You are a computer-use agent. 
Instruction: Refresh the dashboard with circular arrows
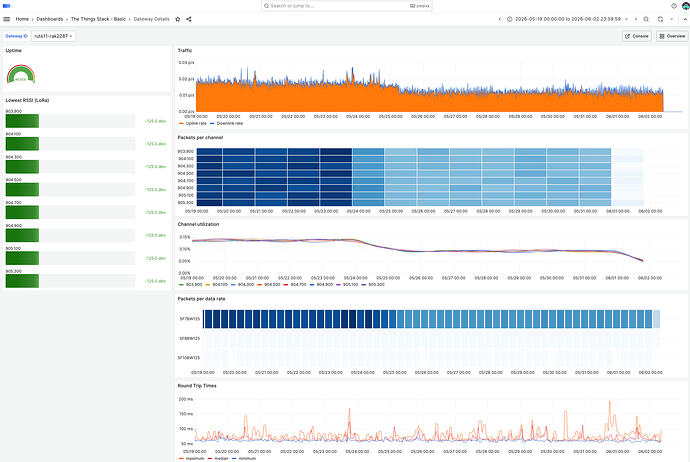(x=660, y=19)
